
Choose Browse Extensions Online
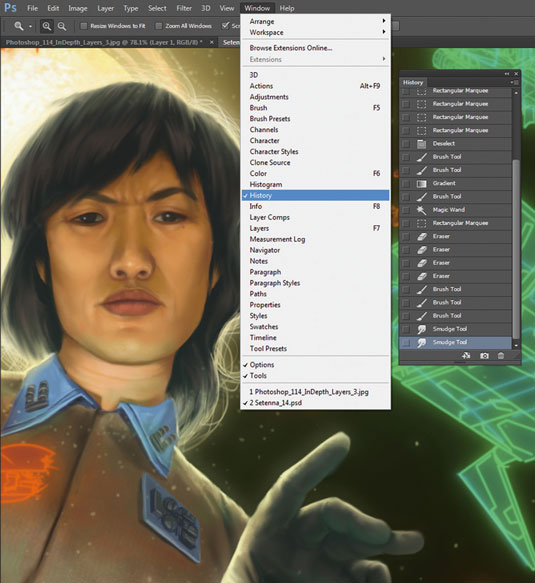[315, 48]
